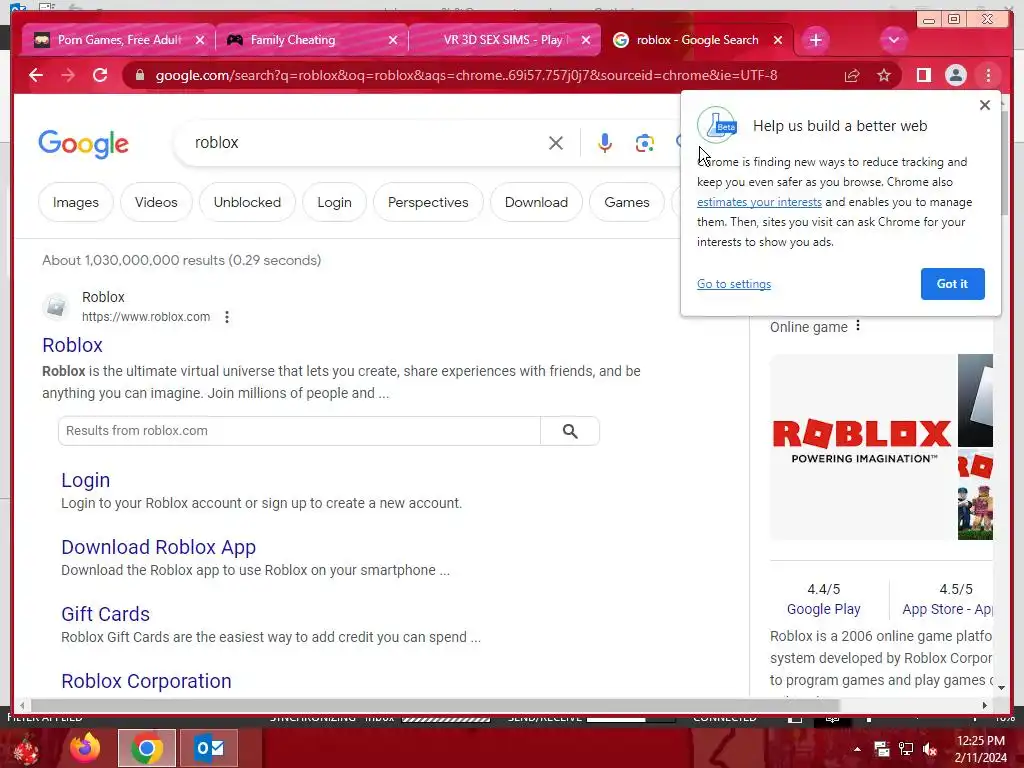Click the horizontal scrollbar at page bottom

pos(436,705)
